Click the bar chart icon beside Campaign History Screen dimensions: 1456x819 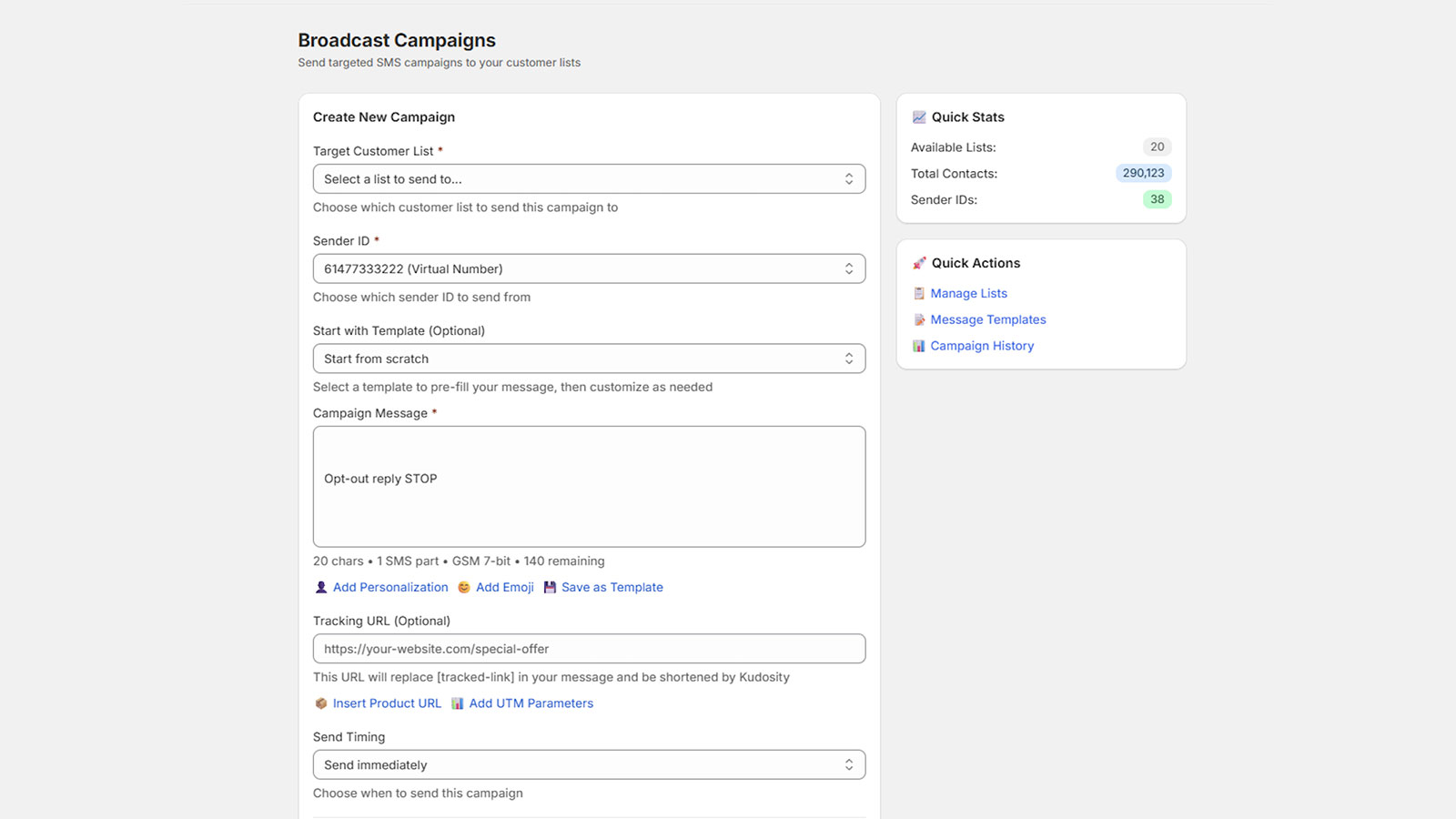[x=918, y=346]
